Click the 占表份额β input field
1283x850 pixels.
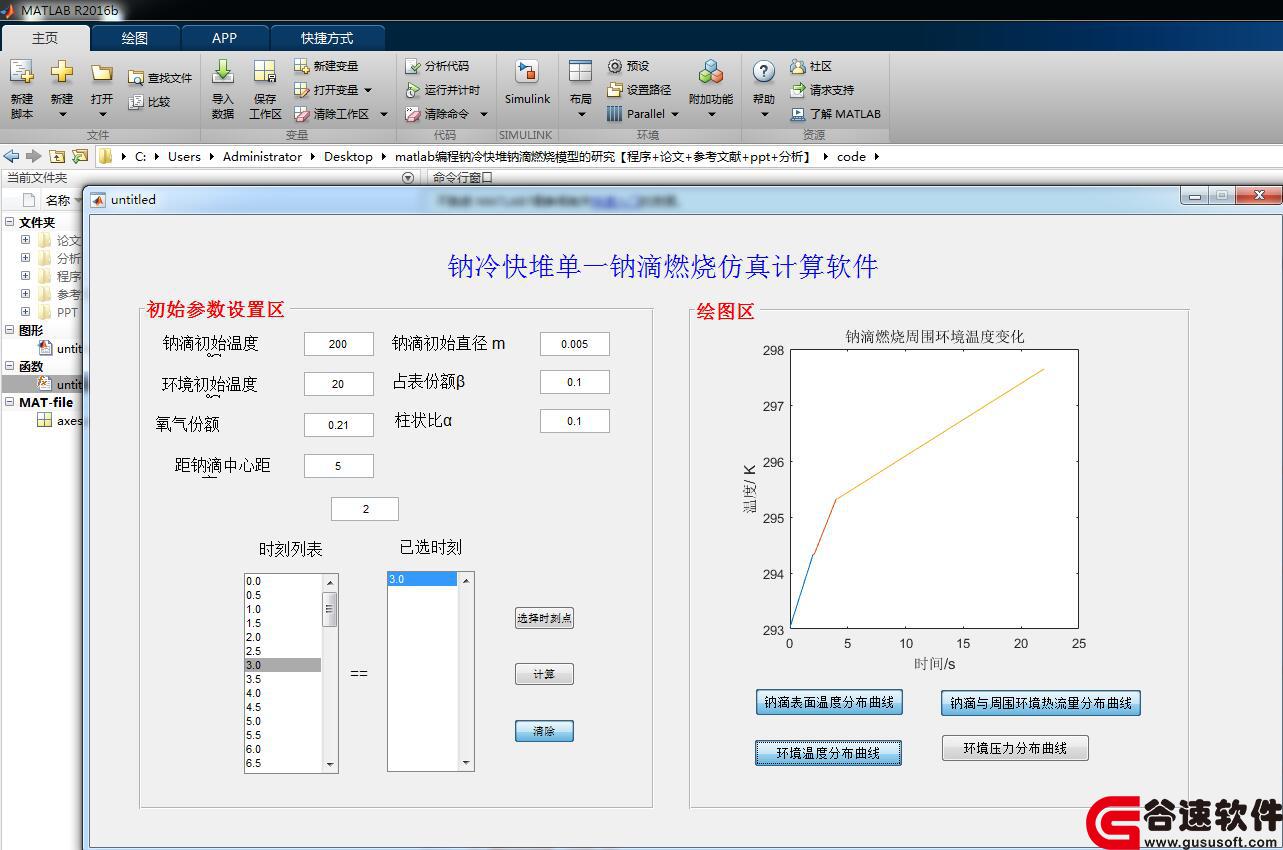(x=575, y=382)
